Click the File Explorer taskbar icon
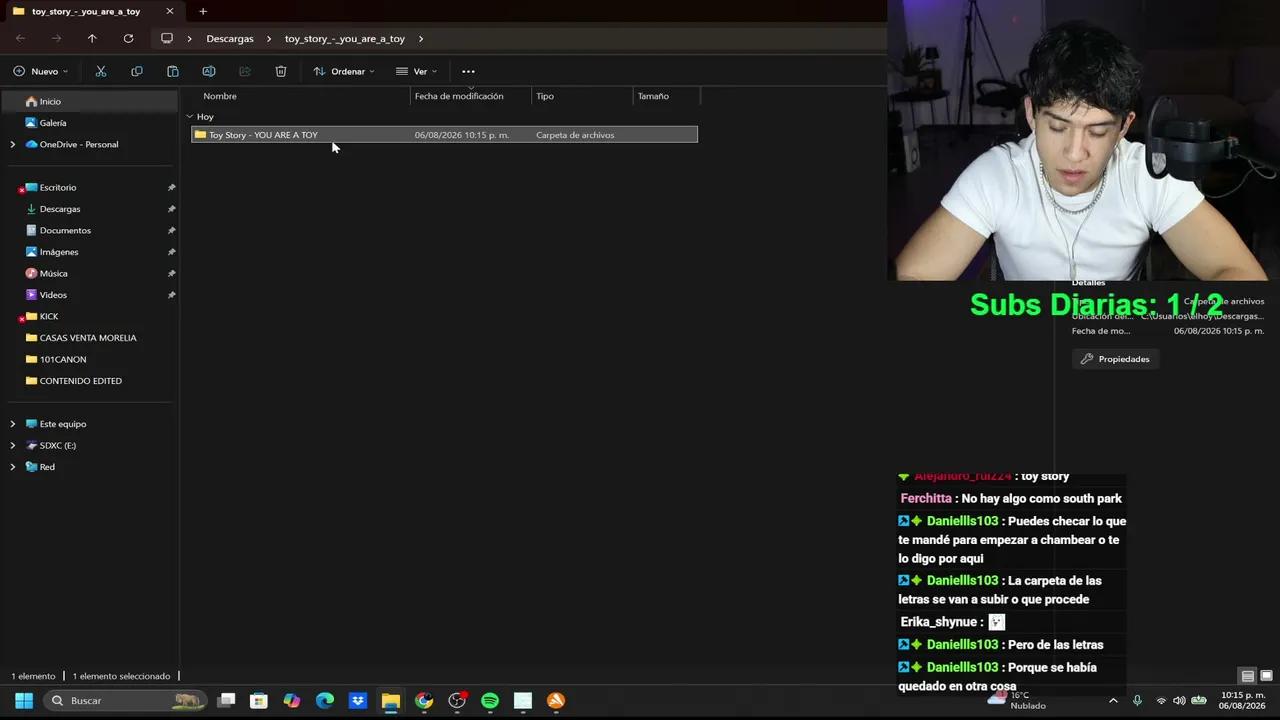This screenshot has height=720, width=1280. (391, 700)
